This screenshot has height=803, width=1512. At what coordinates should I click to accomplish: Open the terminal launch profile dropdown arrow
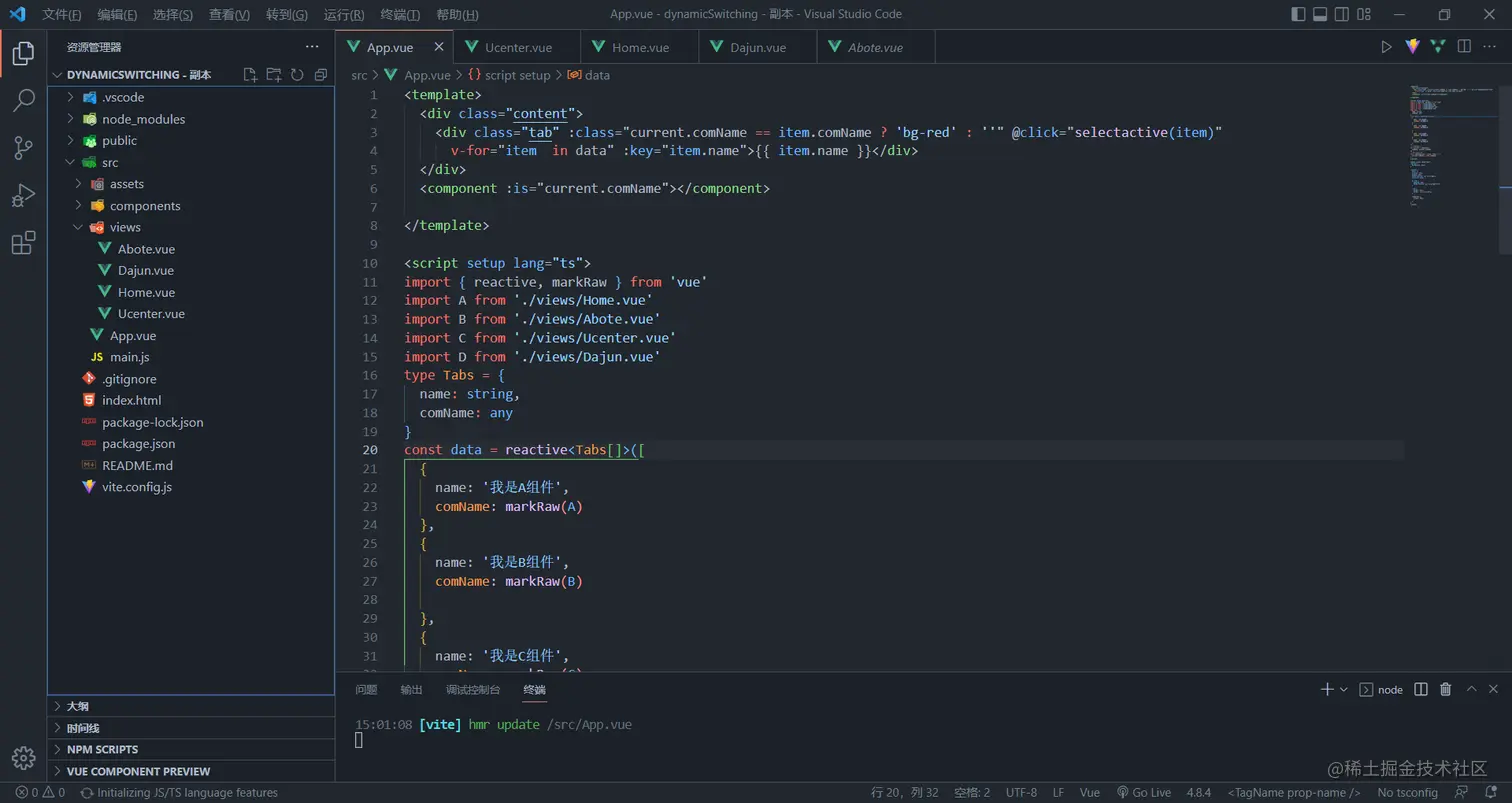pos(1343,689)
